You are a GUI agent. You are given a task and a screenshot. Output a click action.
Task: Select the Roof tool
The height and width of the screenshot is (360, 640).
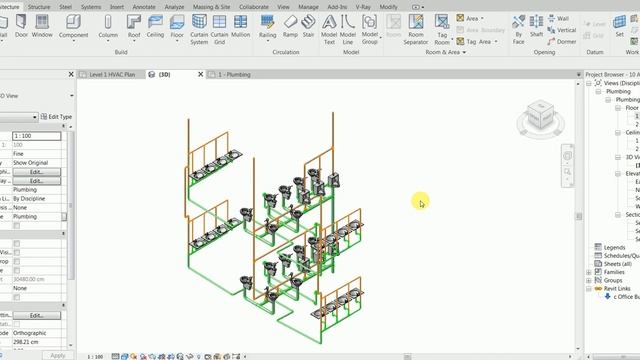134,27
